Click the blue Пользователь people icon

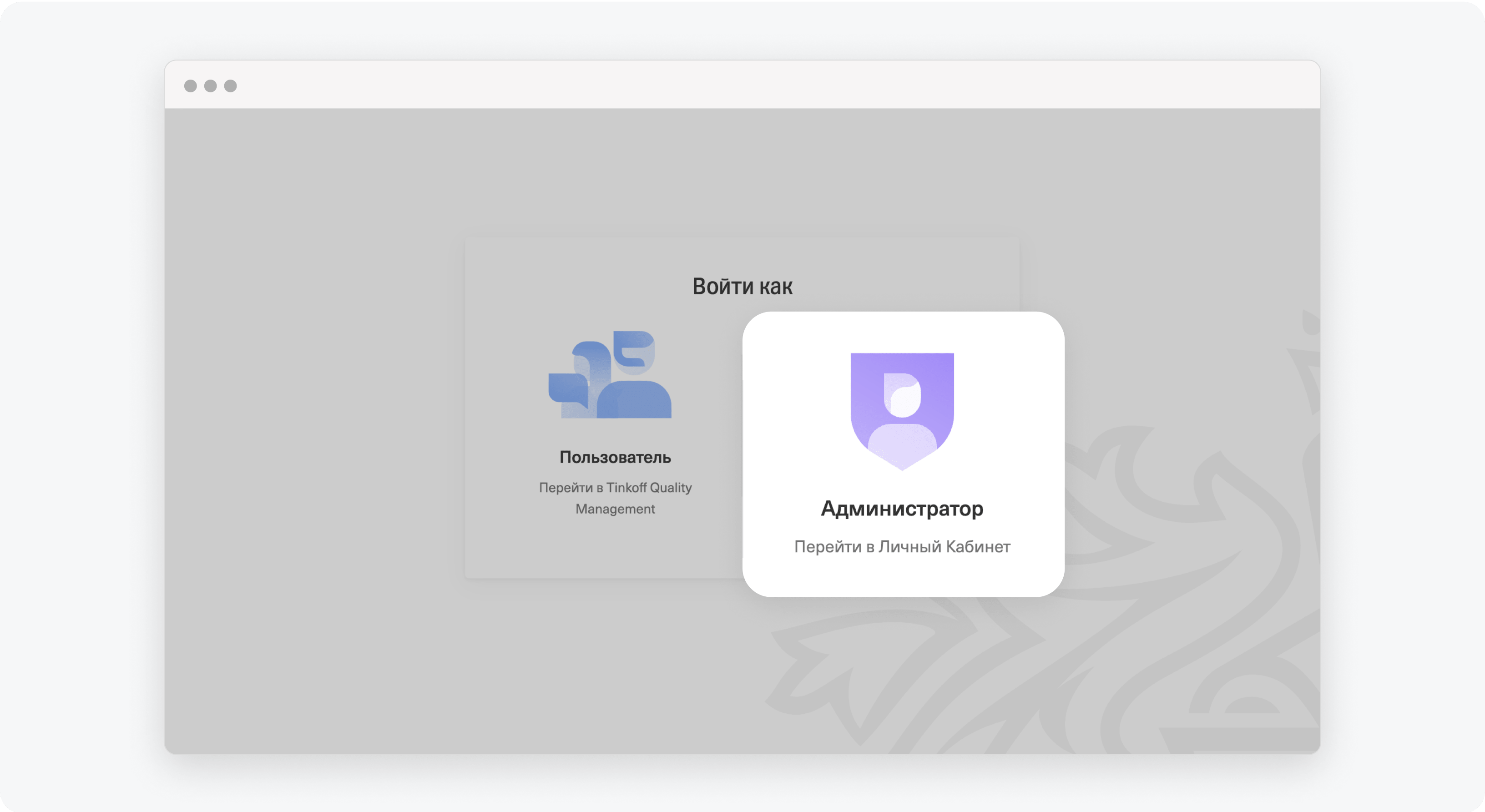click(610, 374)
